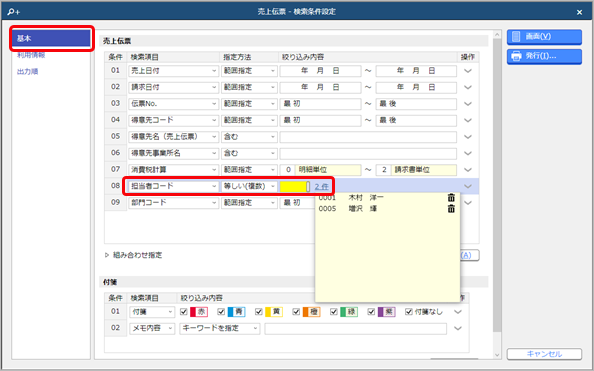This screenshot has height=371, width=594.
Task: Switch to the 利用情報 tab
Action: pos(31,55)
